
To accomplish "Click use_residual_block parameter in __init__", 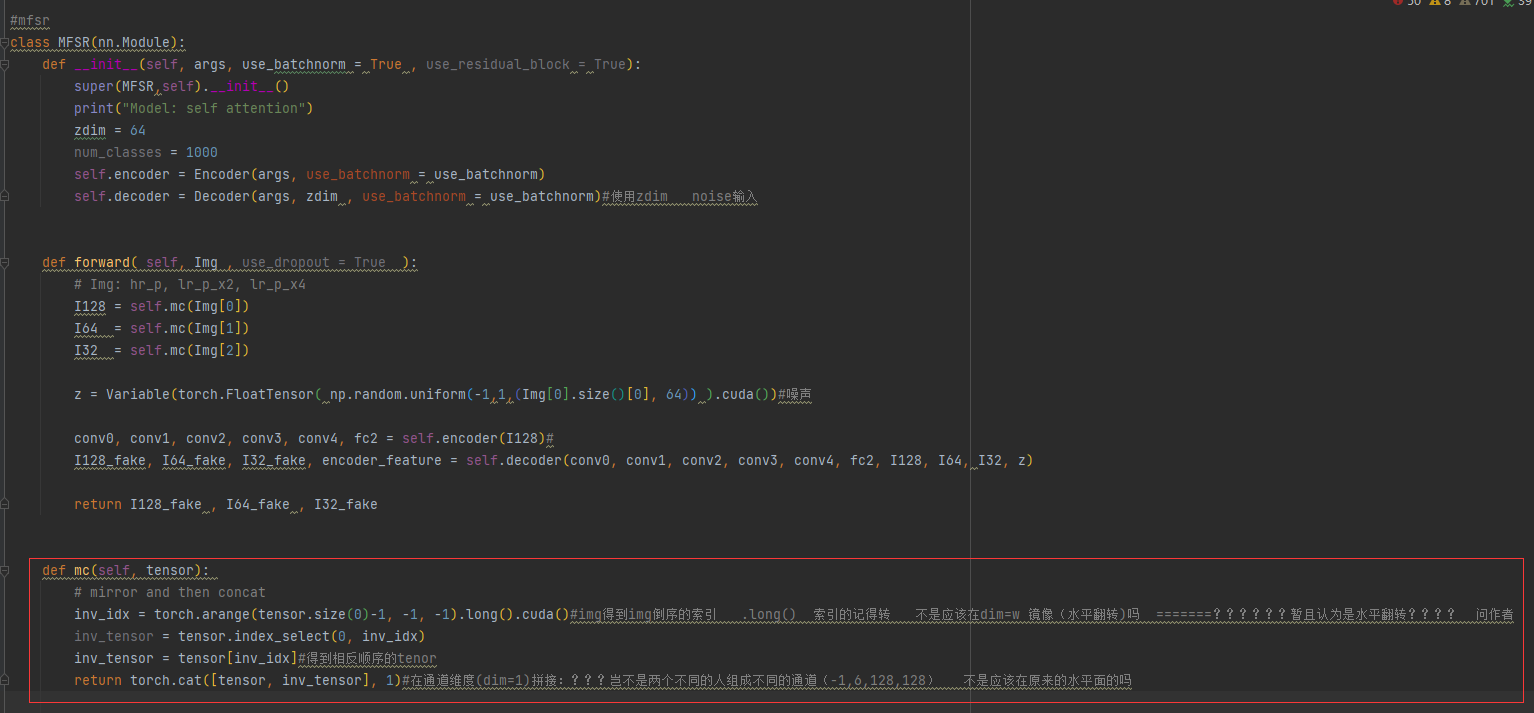I will 498,64.
